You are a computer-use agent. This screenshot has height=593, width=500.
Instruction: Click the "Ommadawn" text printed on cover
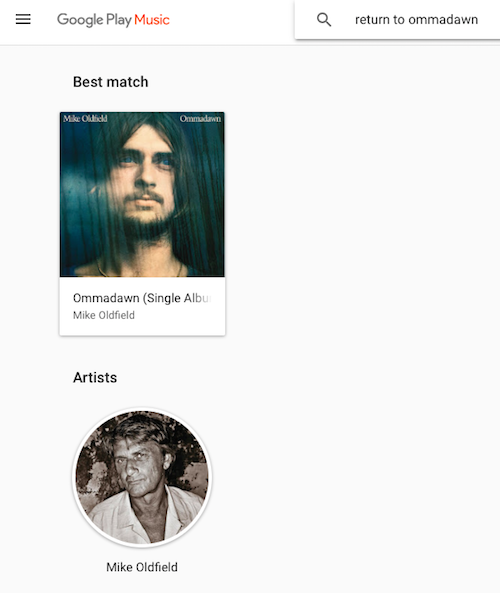coord(200,119)
